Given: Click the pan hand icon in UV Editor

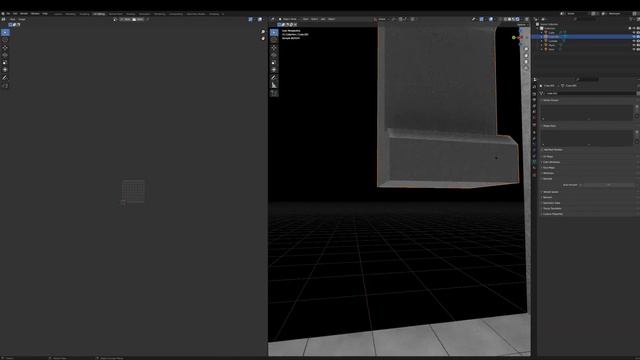Looking at the screenshot, I should coord(263,38).
